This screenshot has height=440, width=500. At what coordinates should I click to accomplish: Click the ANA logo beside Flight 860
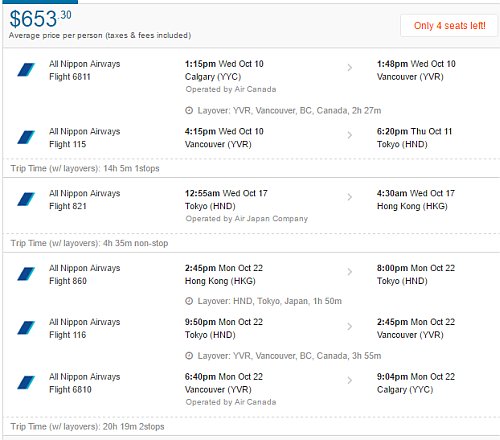click(26, 274)
